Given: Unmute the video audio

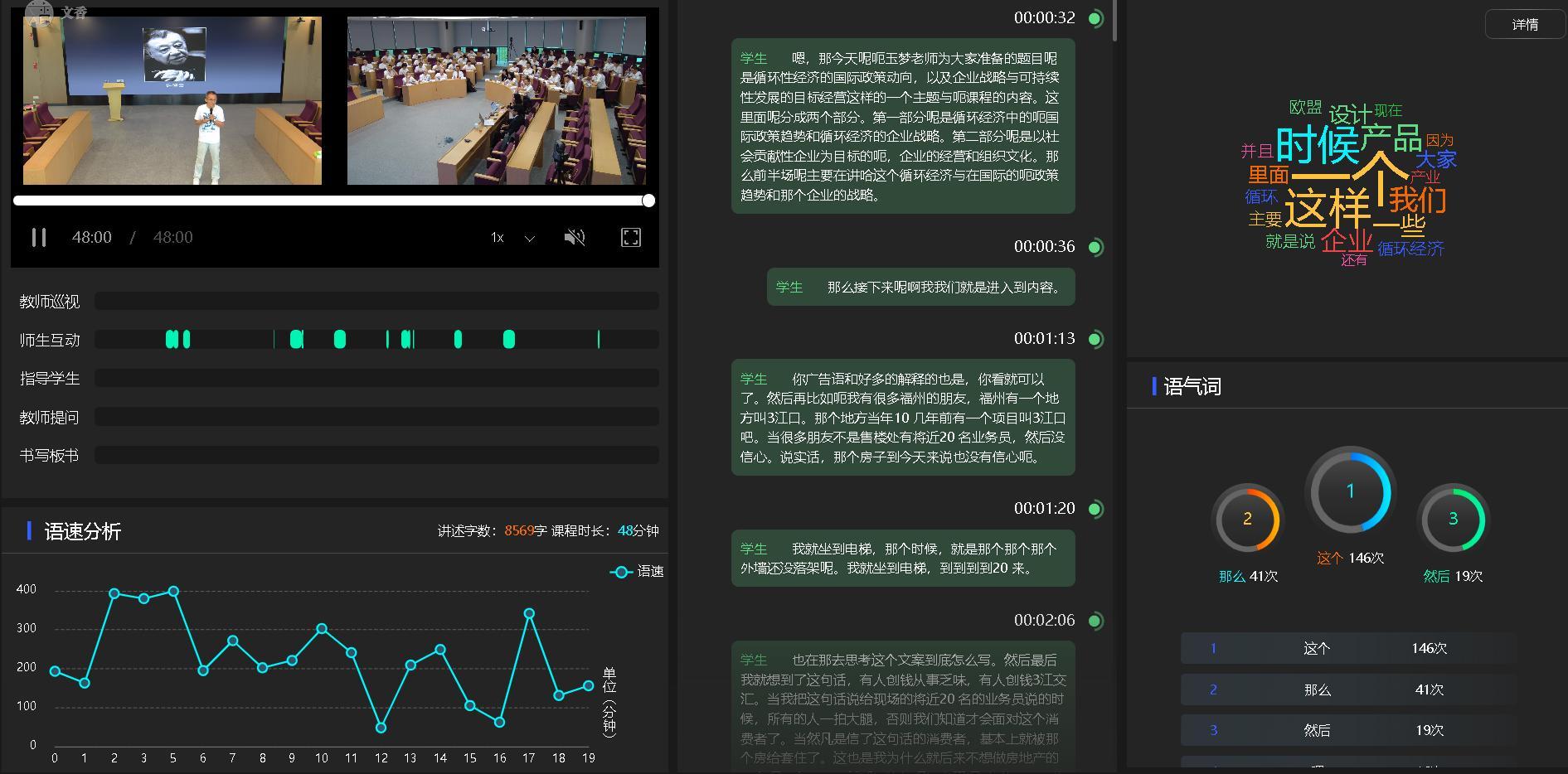Looking at the screenshot, I should pyautogui.click(x=575, y=238).
